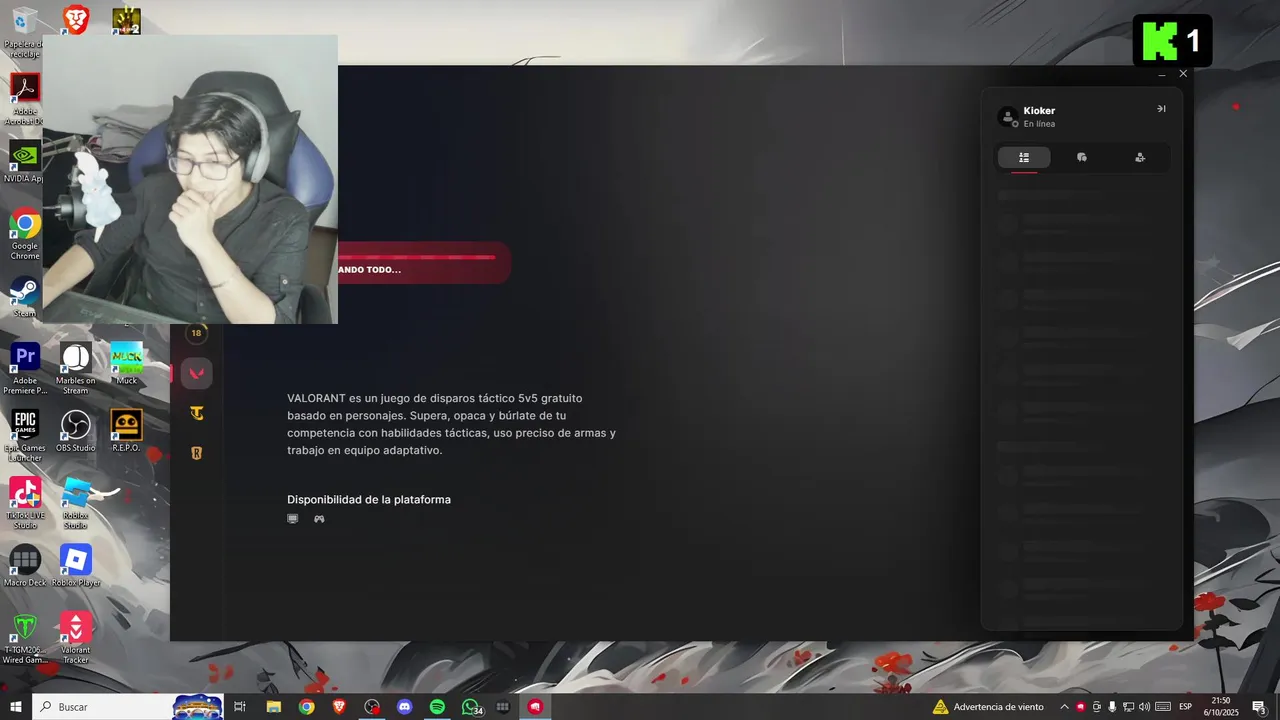Open Marbles on Stream desktop shortcut
1280x720 pixels.
click(76, 368)
